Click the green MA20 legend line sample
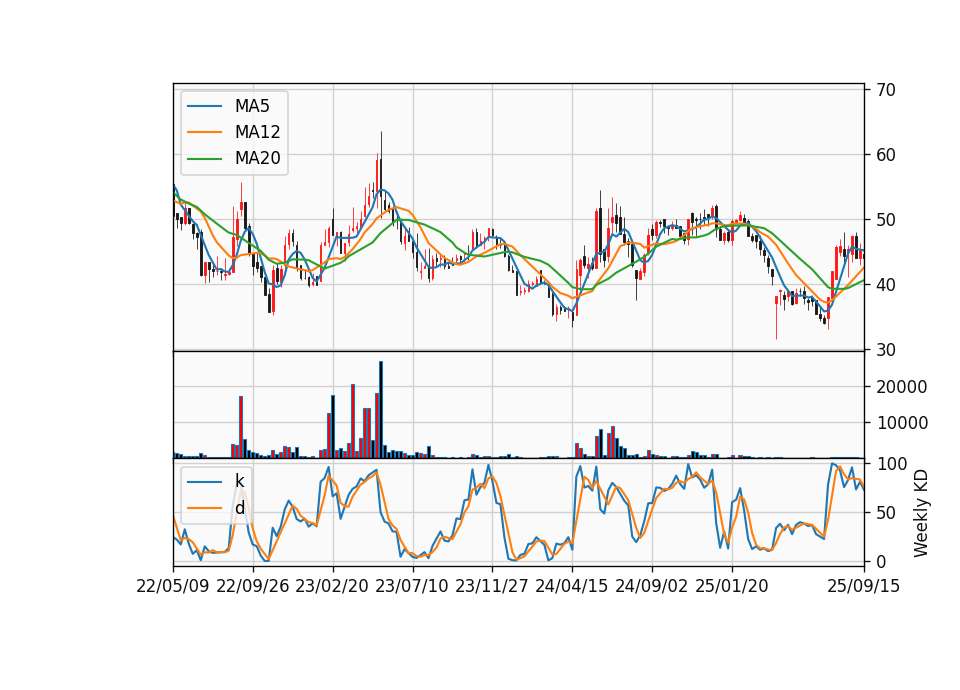This screenshot has height=690, width=960. (204, 159)
